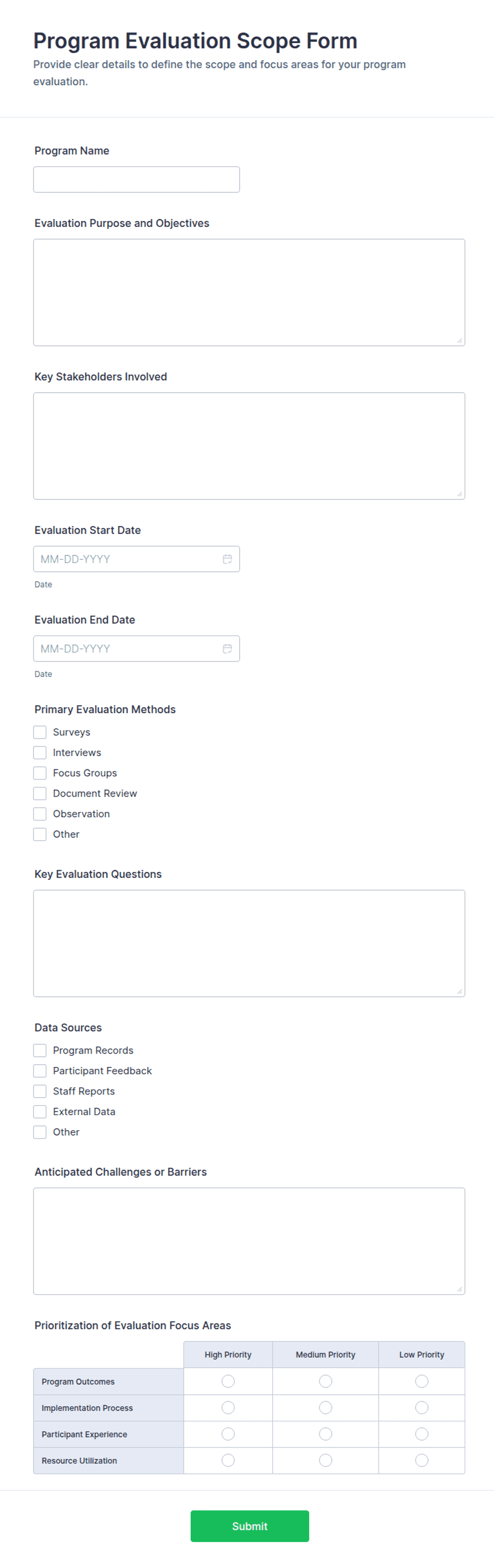
Task: Click the Anticipated Challenges or Barriers field
Action: [x=249, y=1241]
